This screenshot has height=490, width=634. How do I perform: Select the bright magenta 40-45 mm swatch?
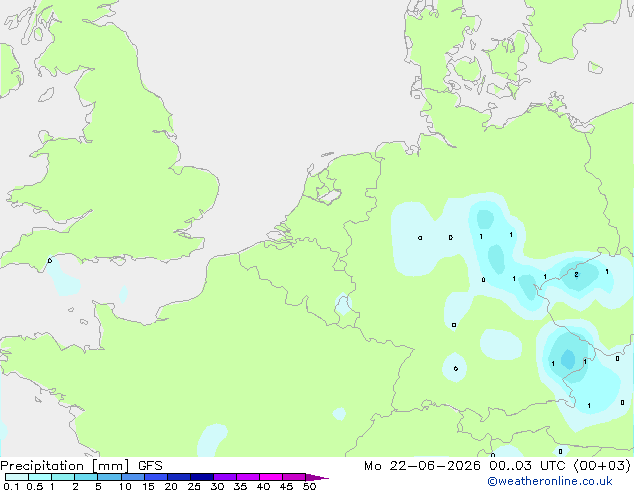pyautogui.click(x=271, y=477)
